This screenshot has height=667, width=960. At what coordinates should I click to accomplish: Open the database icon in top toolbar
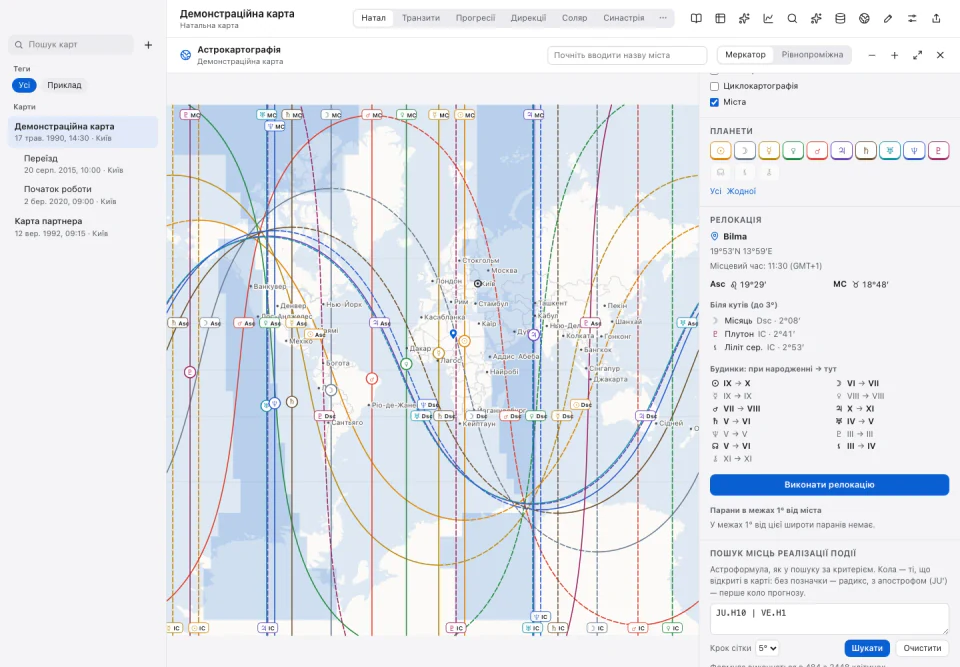click(840, 18)
